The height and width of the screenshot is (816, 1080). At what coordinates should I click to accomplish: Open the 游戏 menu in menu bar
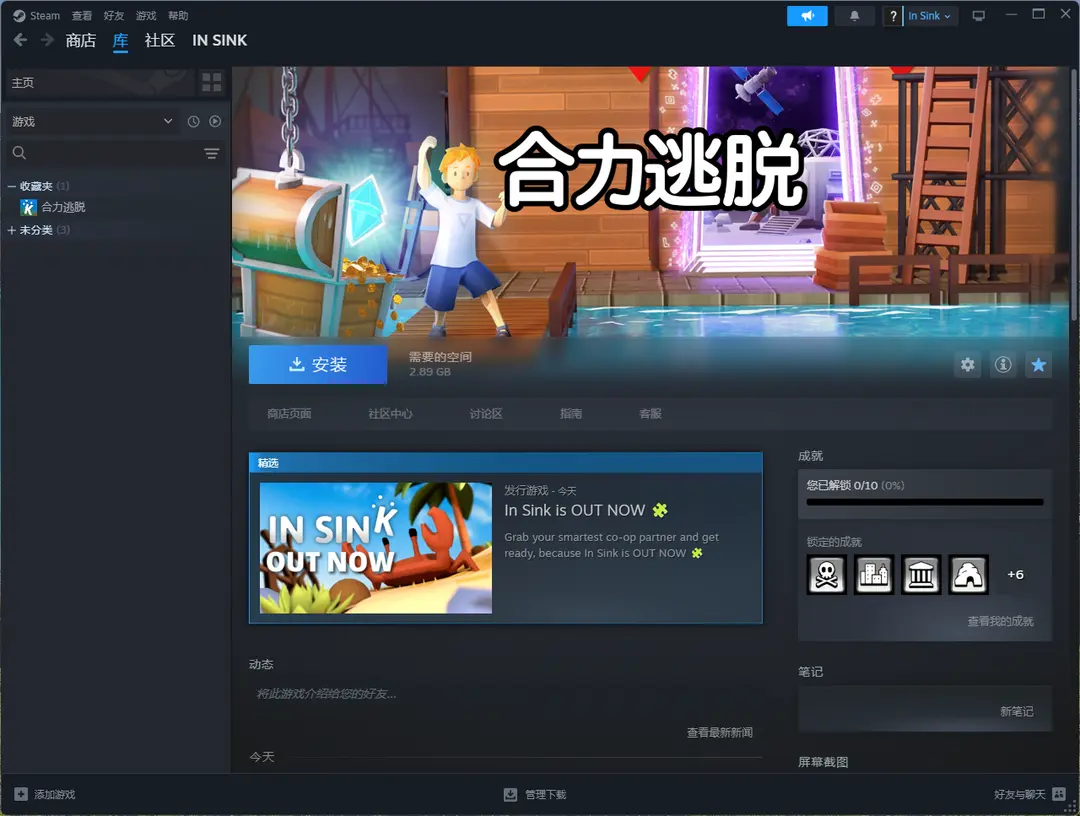[146, 15]
